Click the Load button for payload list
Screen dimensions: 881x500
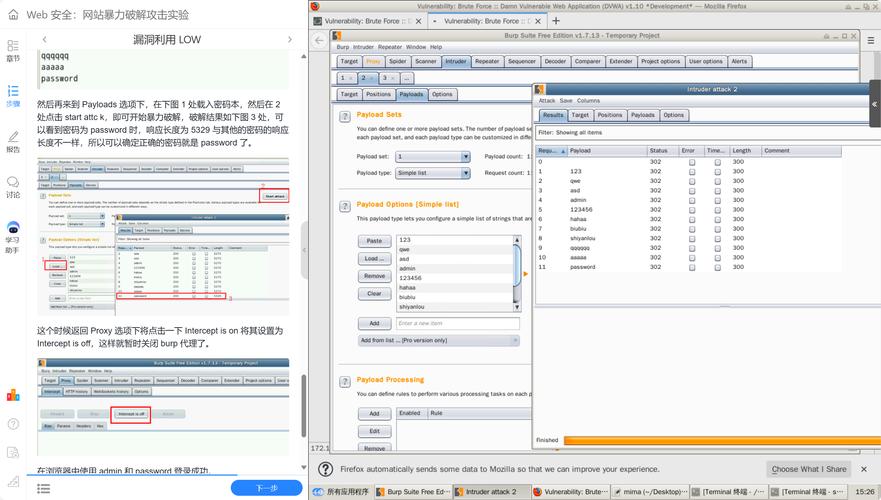pos(374,258)
